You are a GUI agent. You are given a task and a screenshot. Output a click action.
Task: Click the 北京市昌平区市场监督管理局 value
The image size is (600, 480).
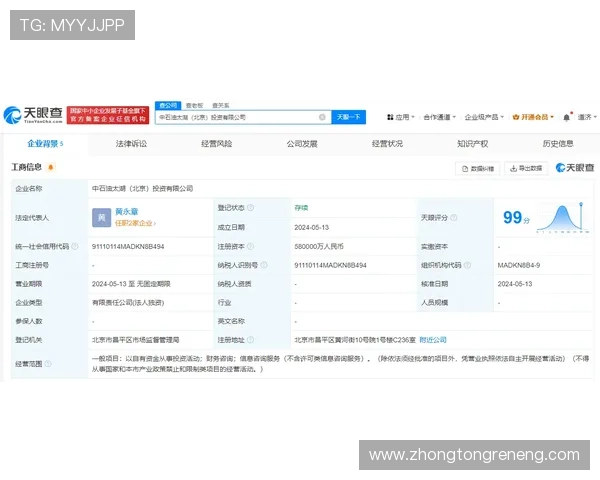[135, 340]
